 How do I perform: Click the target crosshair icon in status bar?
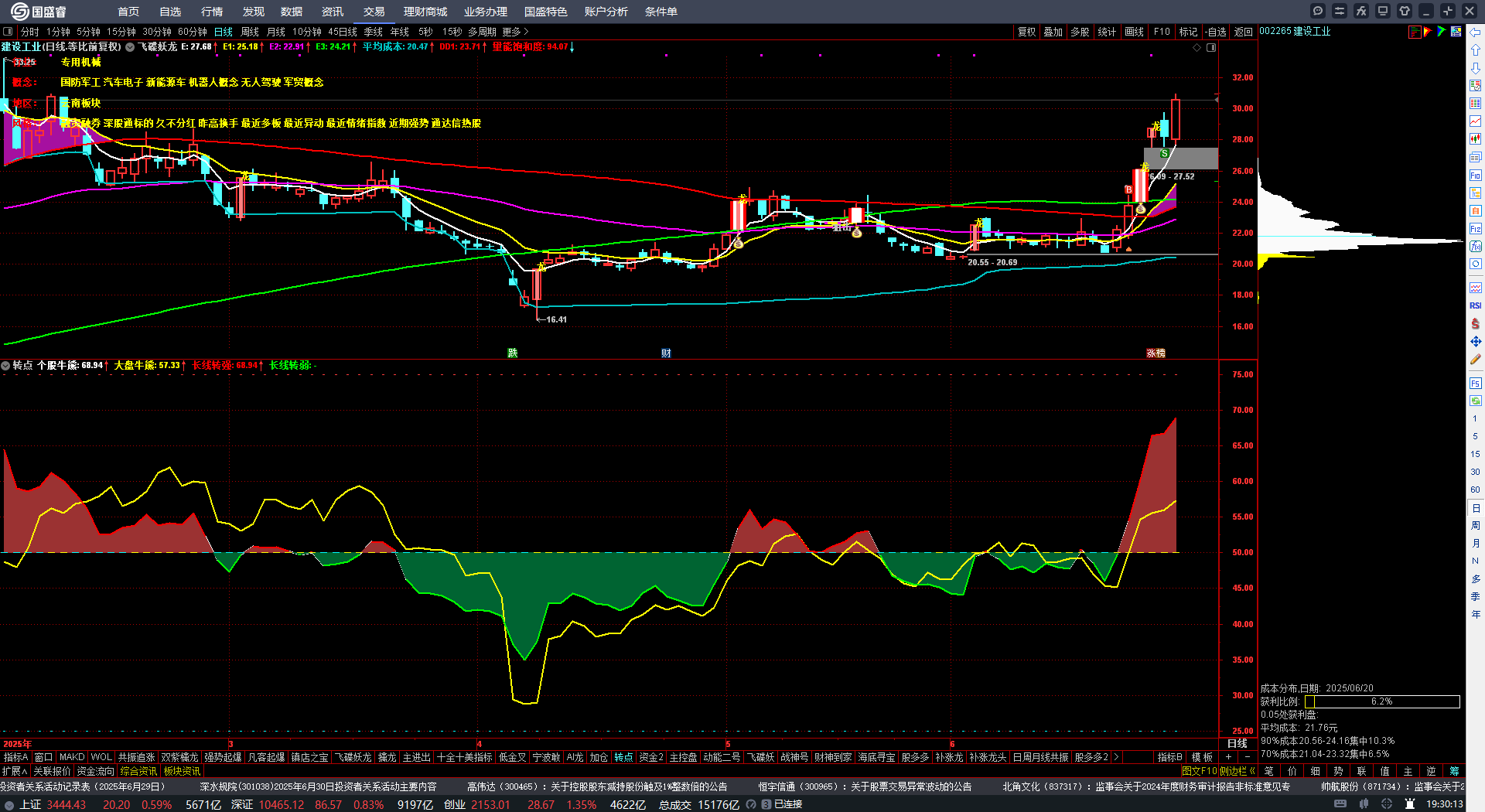pos(1387,804)
